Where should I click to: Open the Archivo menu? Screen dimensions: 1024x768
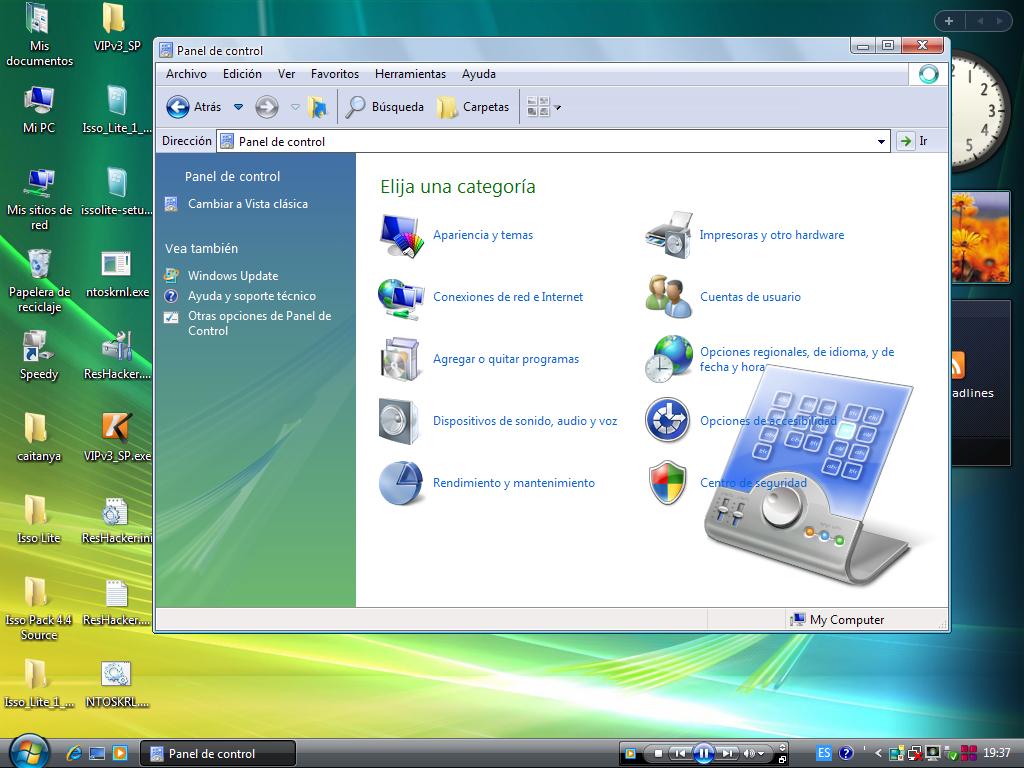(x=186, y=74)
